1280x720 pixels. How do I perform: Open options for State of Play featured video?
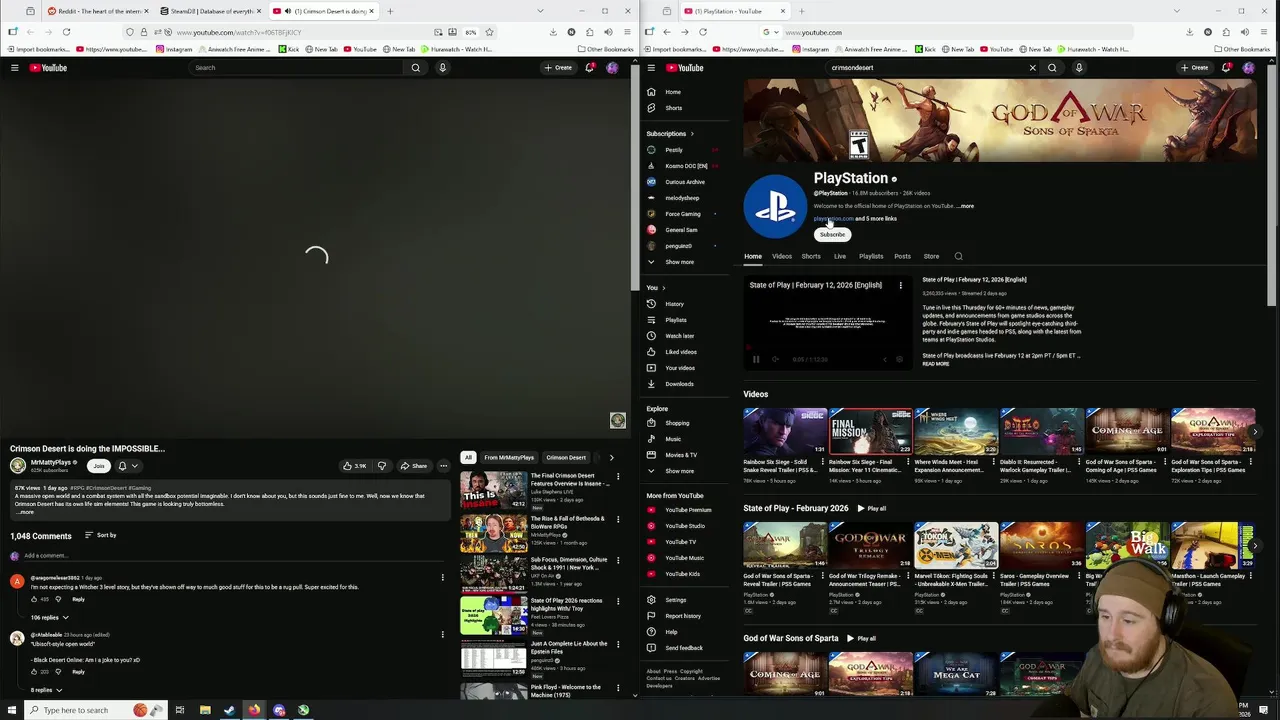pos(900,286)
